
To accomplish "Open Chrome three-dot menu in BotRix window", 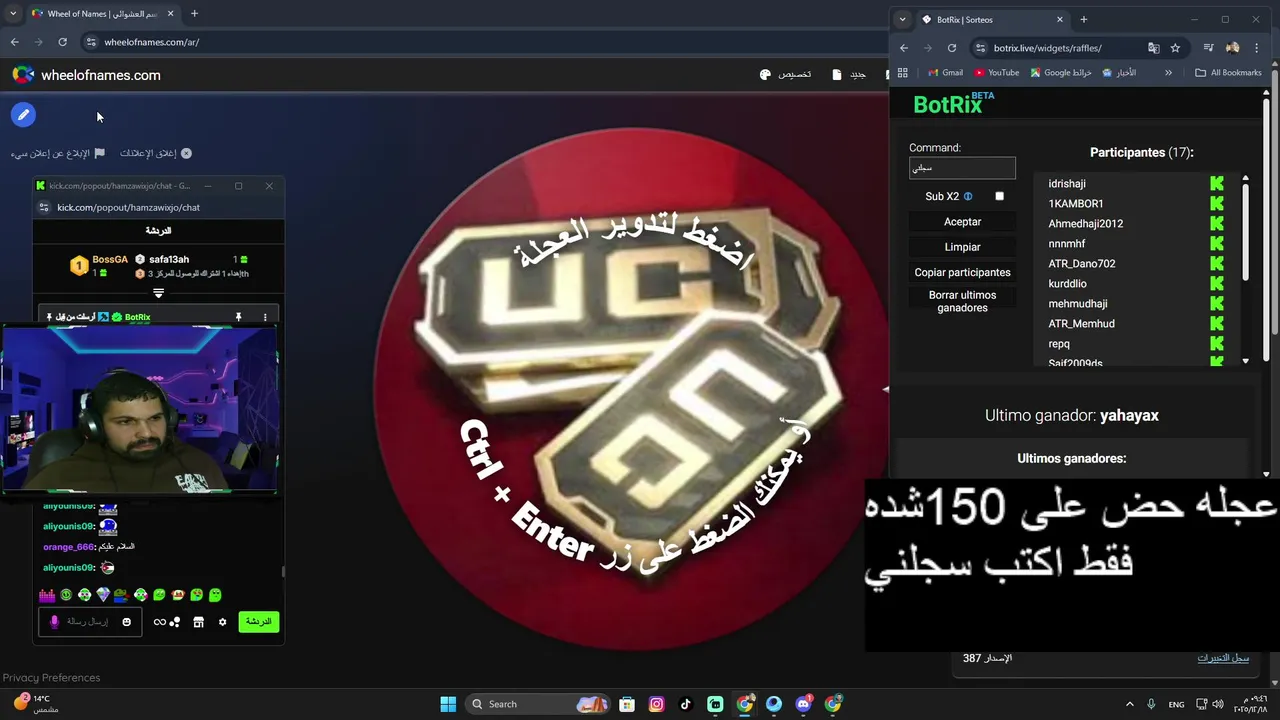I will tap(1257, 48).
